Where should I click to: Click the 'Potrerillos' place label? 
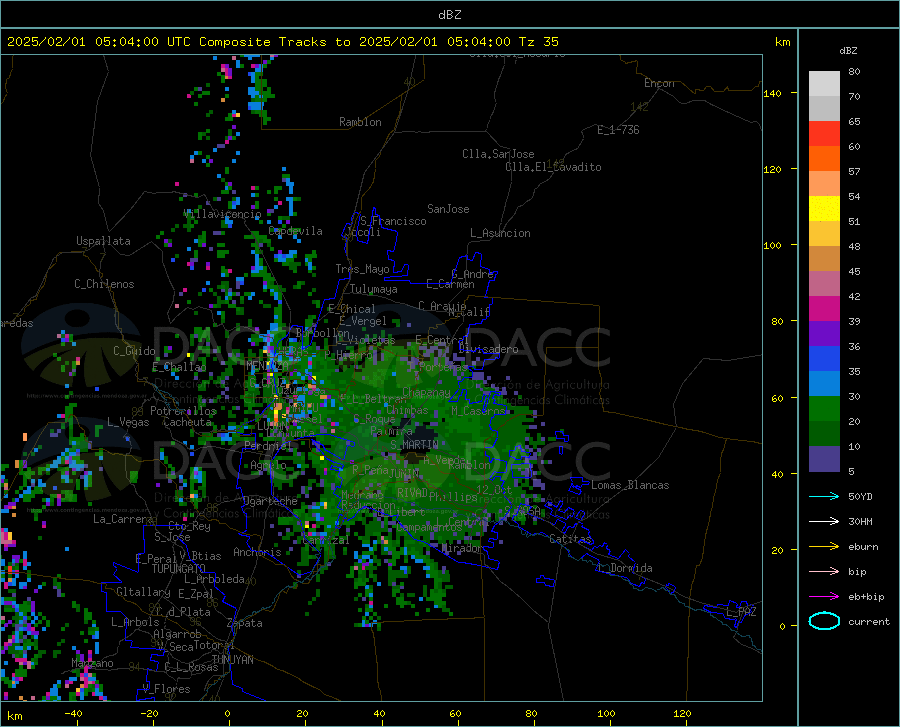click(183, 411)
